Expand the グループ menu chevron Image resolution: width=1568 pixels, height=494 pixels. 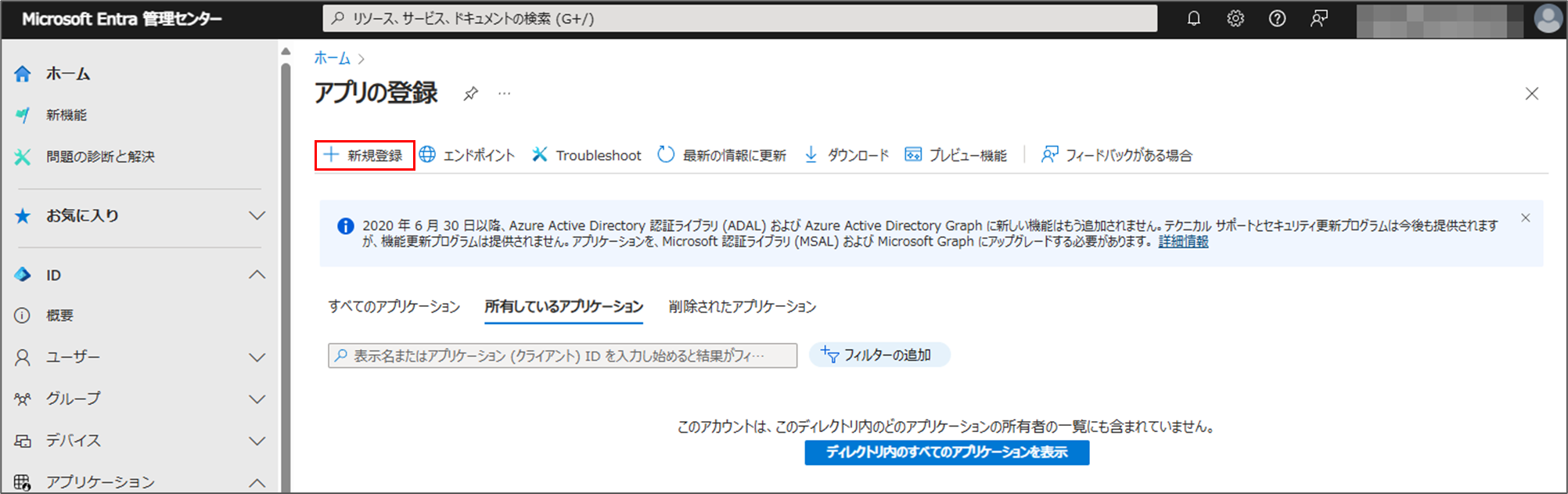click(x=257, y=399)
